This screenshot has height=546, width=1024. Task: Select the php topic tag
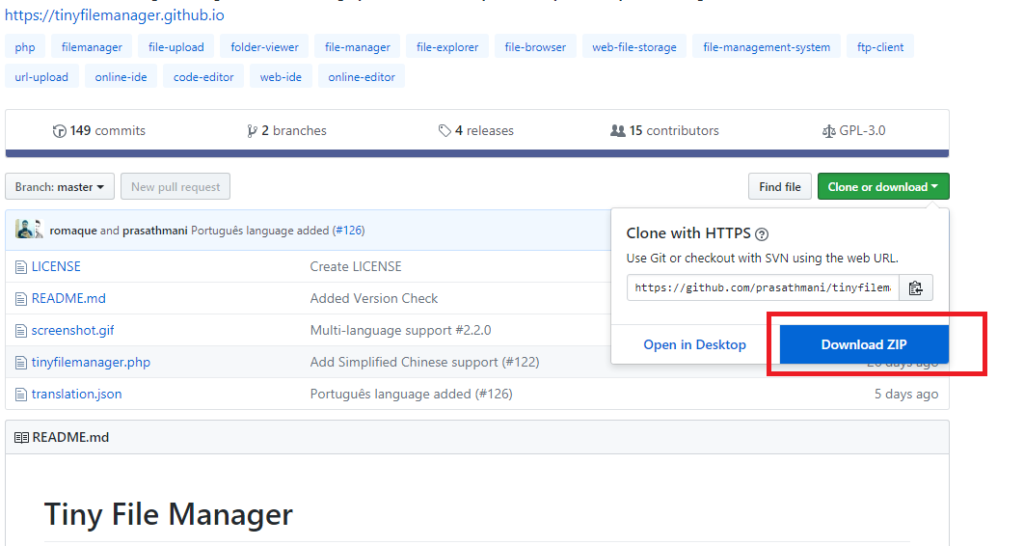pyautogui.click(x=25, y=47)
